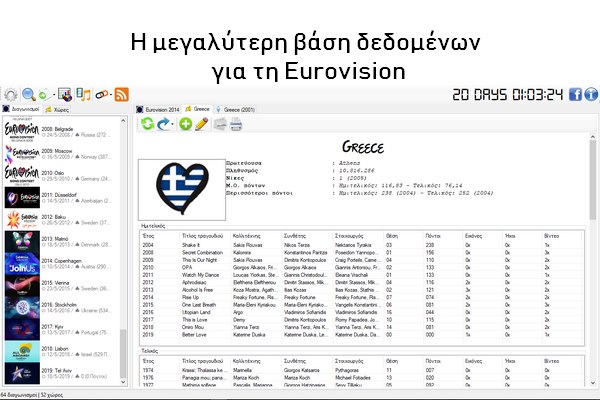Open the orange RSS feed icon
This screenshot has height=400, width=600.
[x=122, y=95]
